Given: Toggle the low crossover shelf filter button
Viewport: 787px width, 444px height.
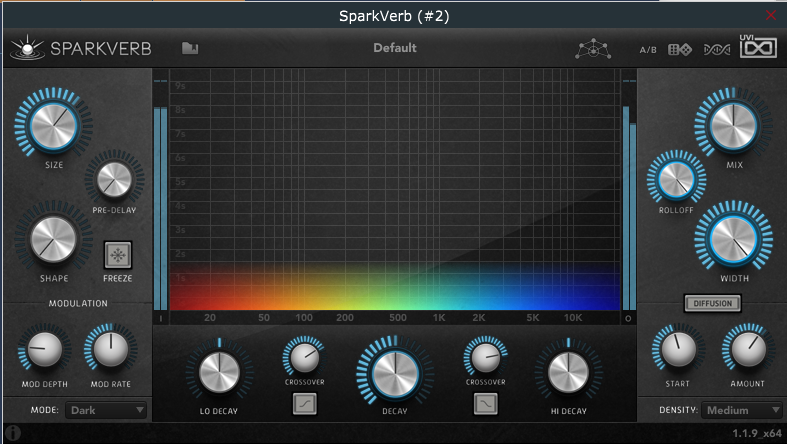Looking at the screenshot, I should click(305, 403).
